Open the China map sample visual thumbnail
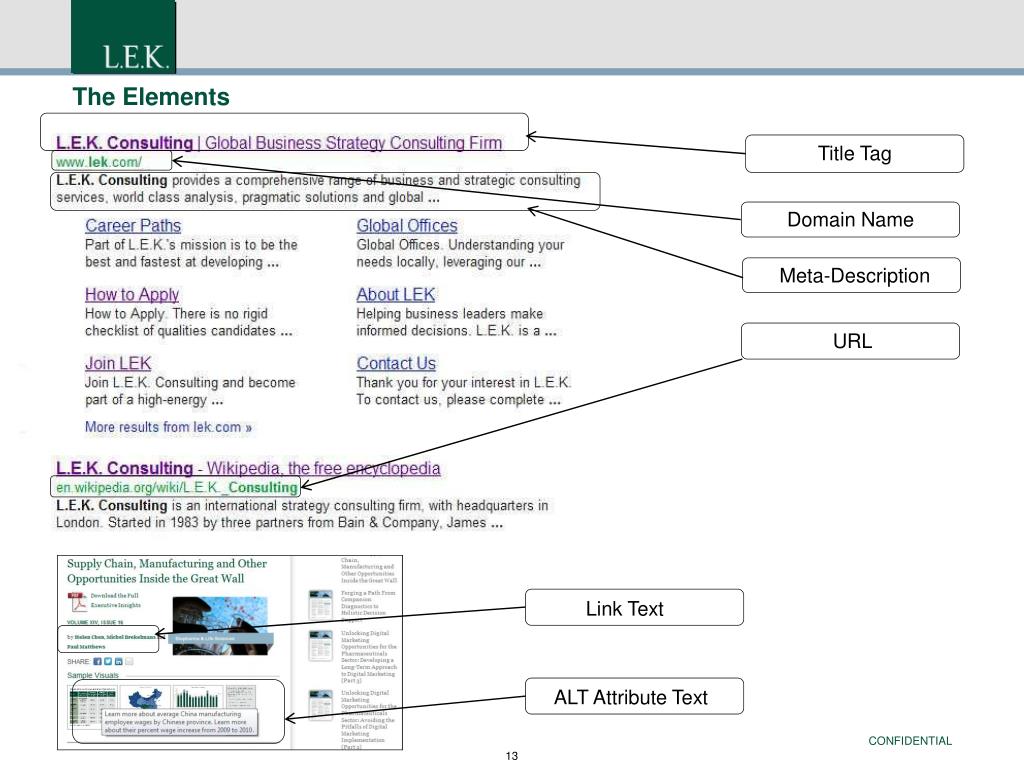Image resolution: width=1024 pixels, height=768 pixels. [145, 697]
